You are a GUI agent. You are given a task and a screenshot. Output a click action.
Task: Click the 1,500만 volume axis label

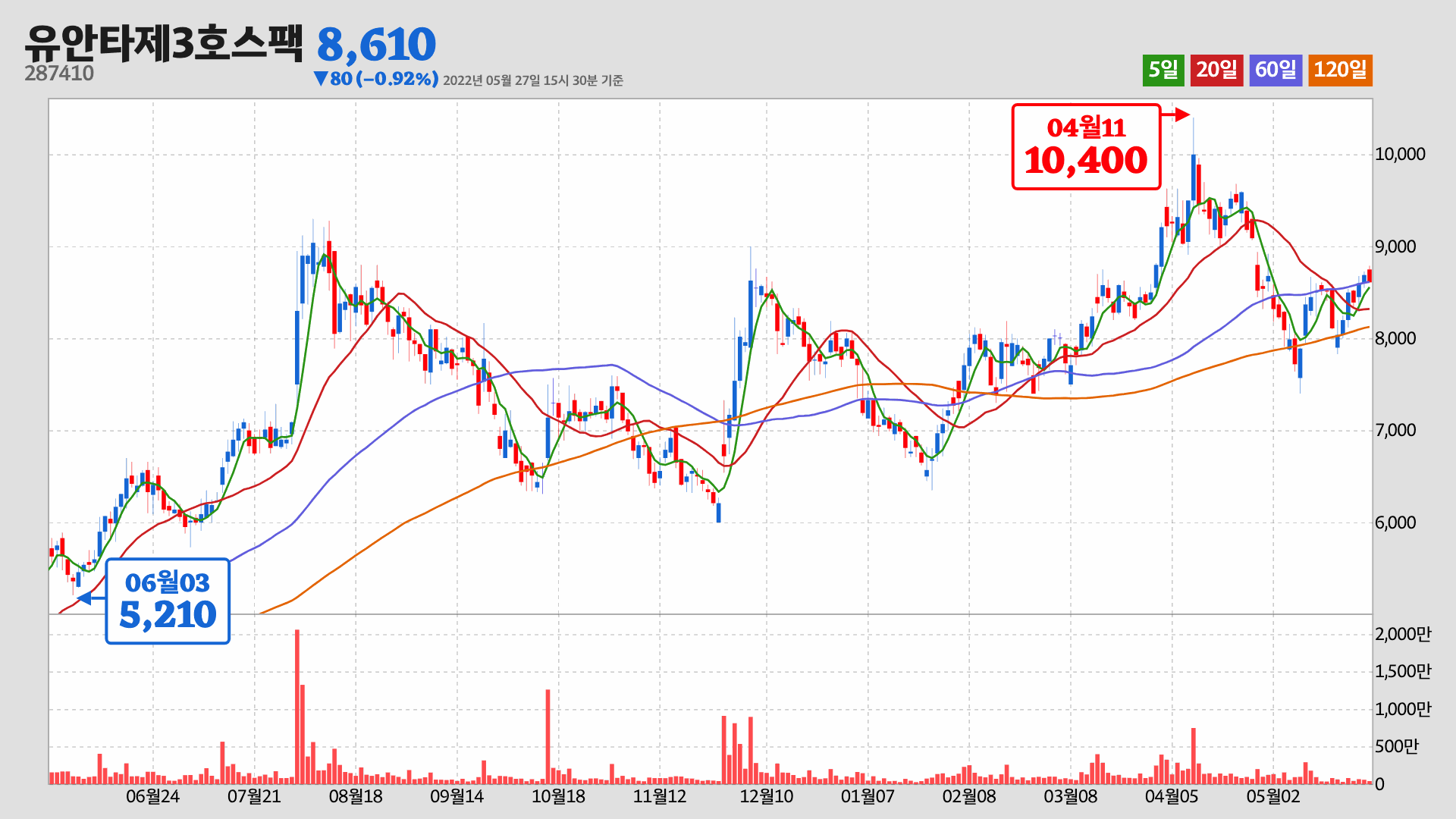1403,672
